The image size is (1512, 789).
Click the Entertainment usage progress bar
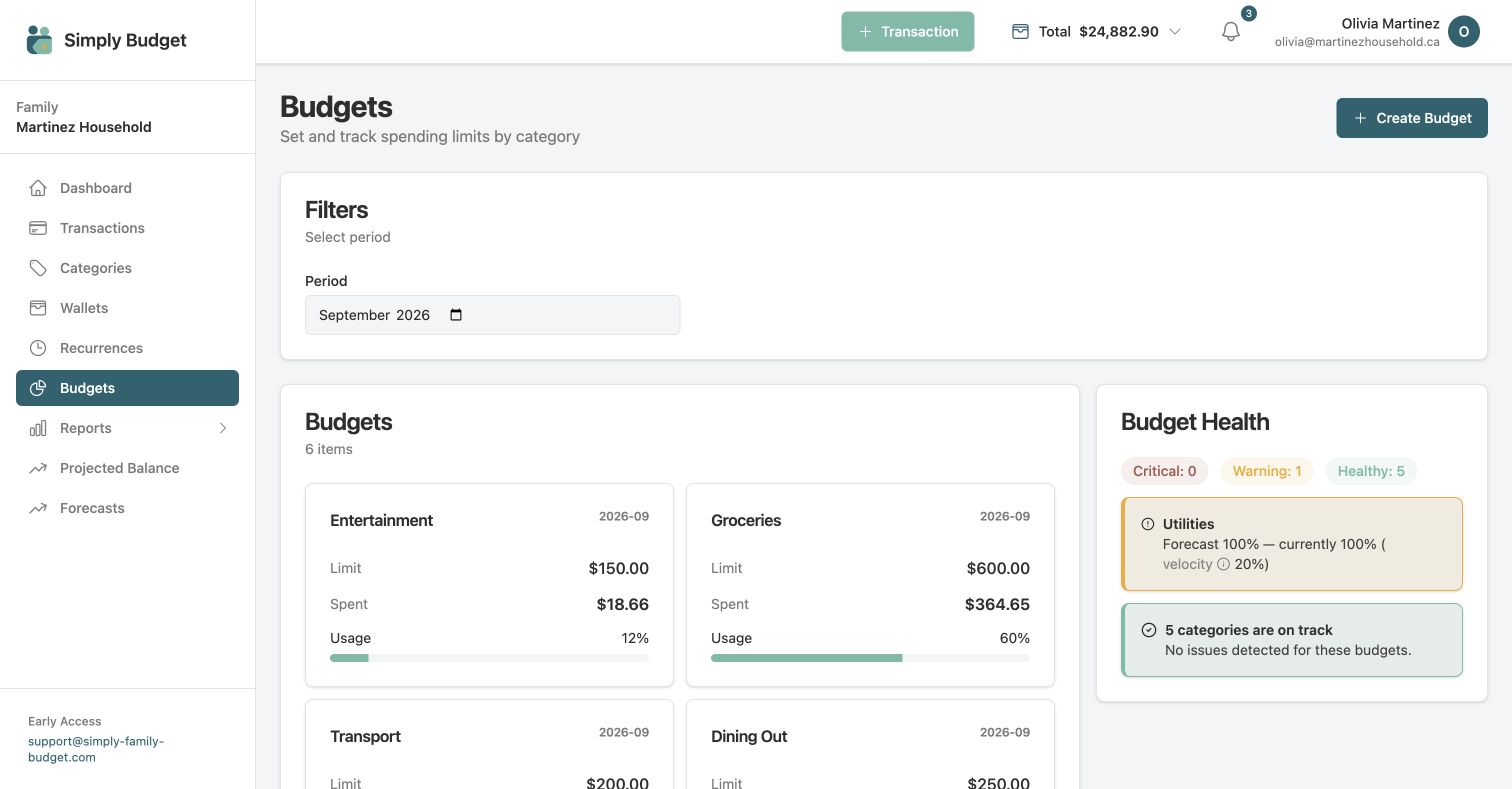pos(489,658)
